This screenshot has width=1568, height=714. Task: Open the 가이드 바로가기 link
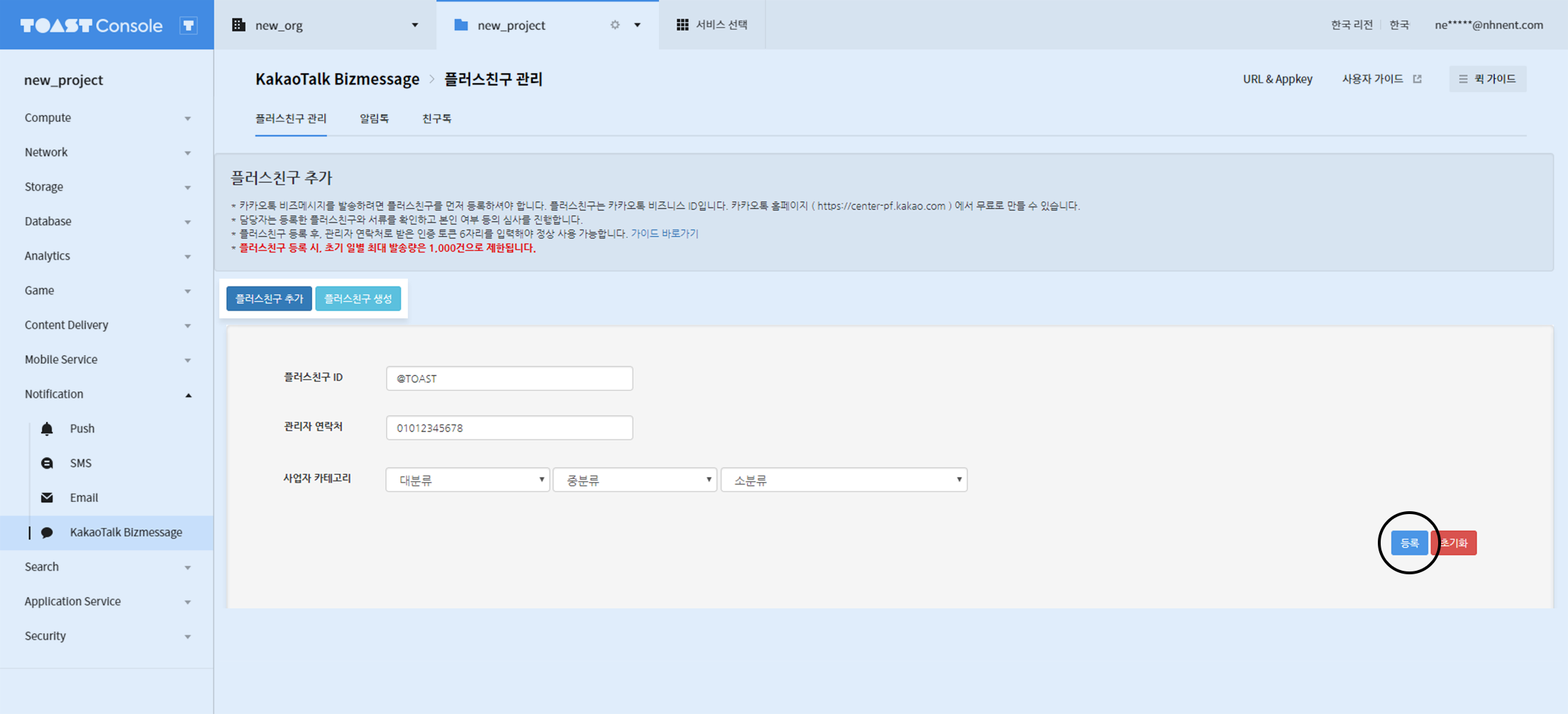tap(665, 233)
